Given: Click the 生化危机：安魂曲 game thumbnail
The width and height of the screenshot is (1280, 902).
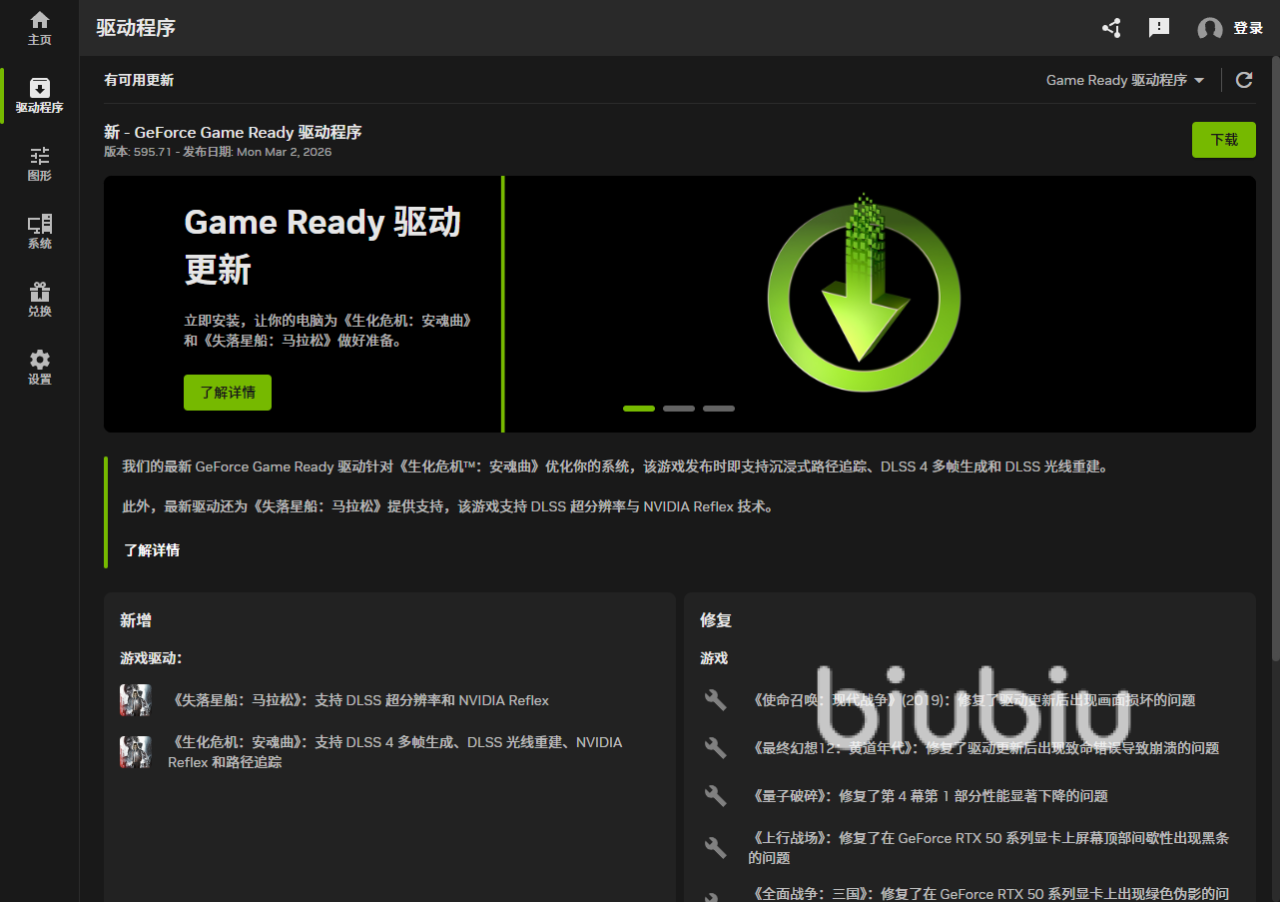Looking at the screenshot, I should click(135, 752).
